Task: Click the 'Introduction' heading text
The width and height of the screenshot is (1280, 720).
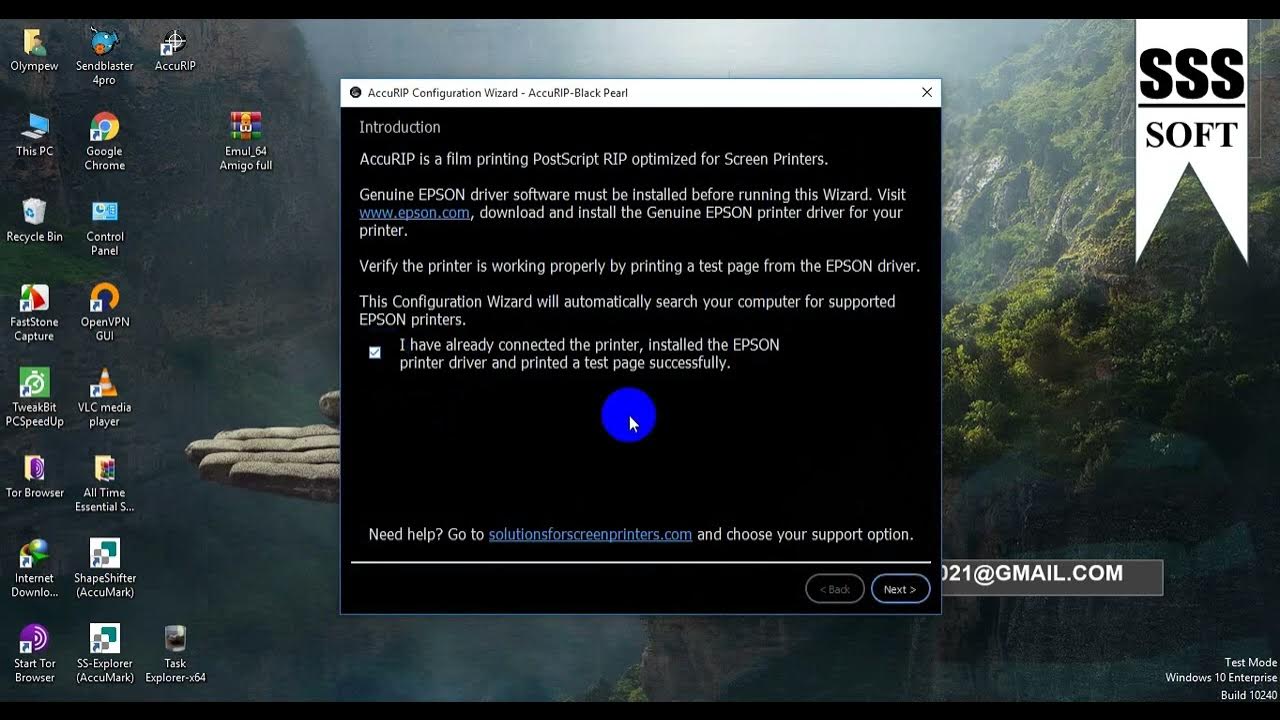Action: tap(400, 127)
